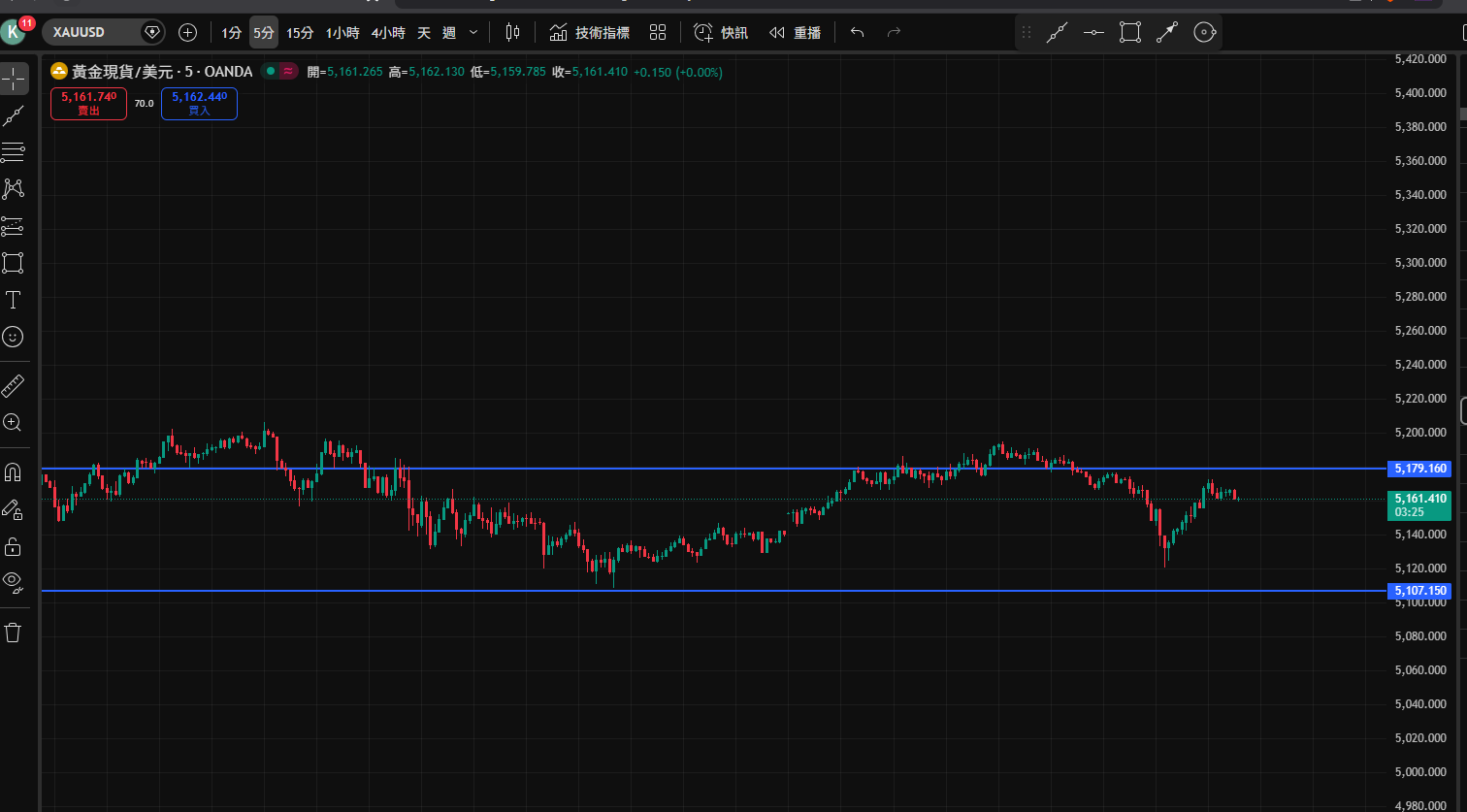The height and width of the screenshot is (812, 1467).
Task: Select circle tool in floating toolbar
Action: click(1204, 33)
